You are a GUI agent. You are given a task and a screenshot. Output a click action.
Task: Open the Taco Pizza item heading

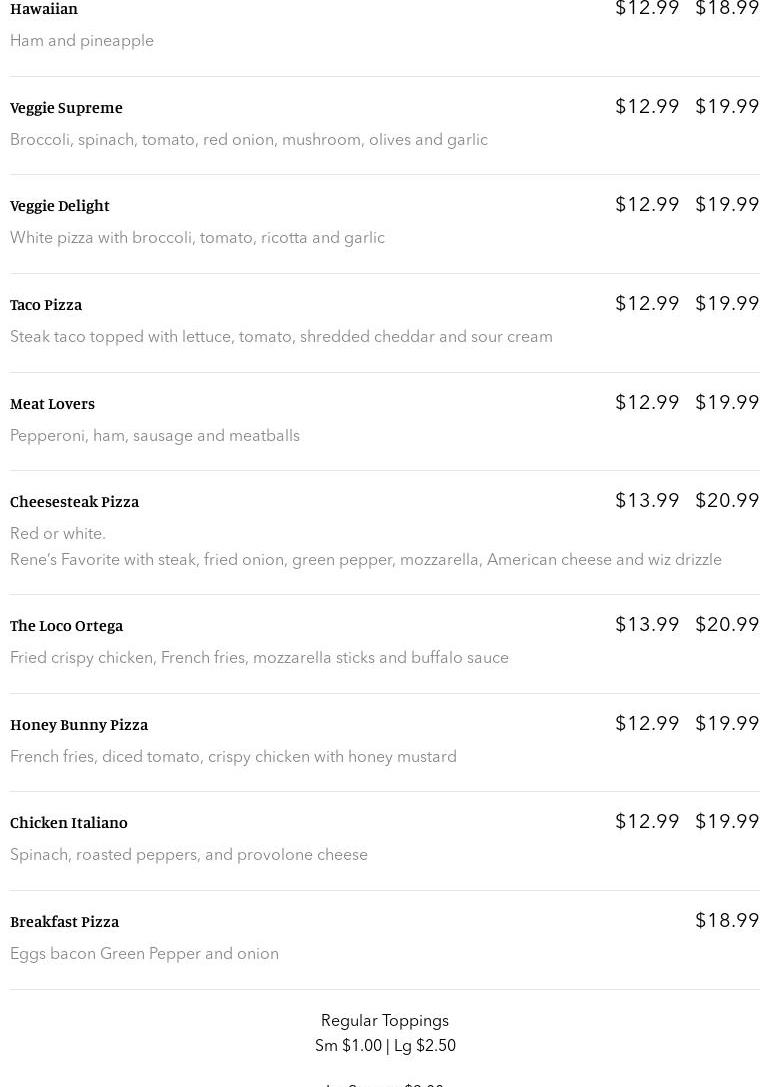[46, 304]
